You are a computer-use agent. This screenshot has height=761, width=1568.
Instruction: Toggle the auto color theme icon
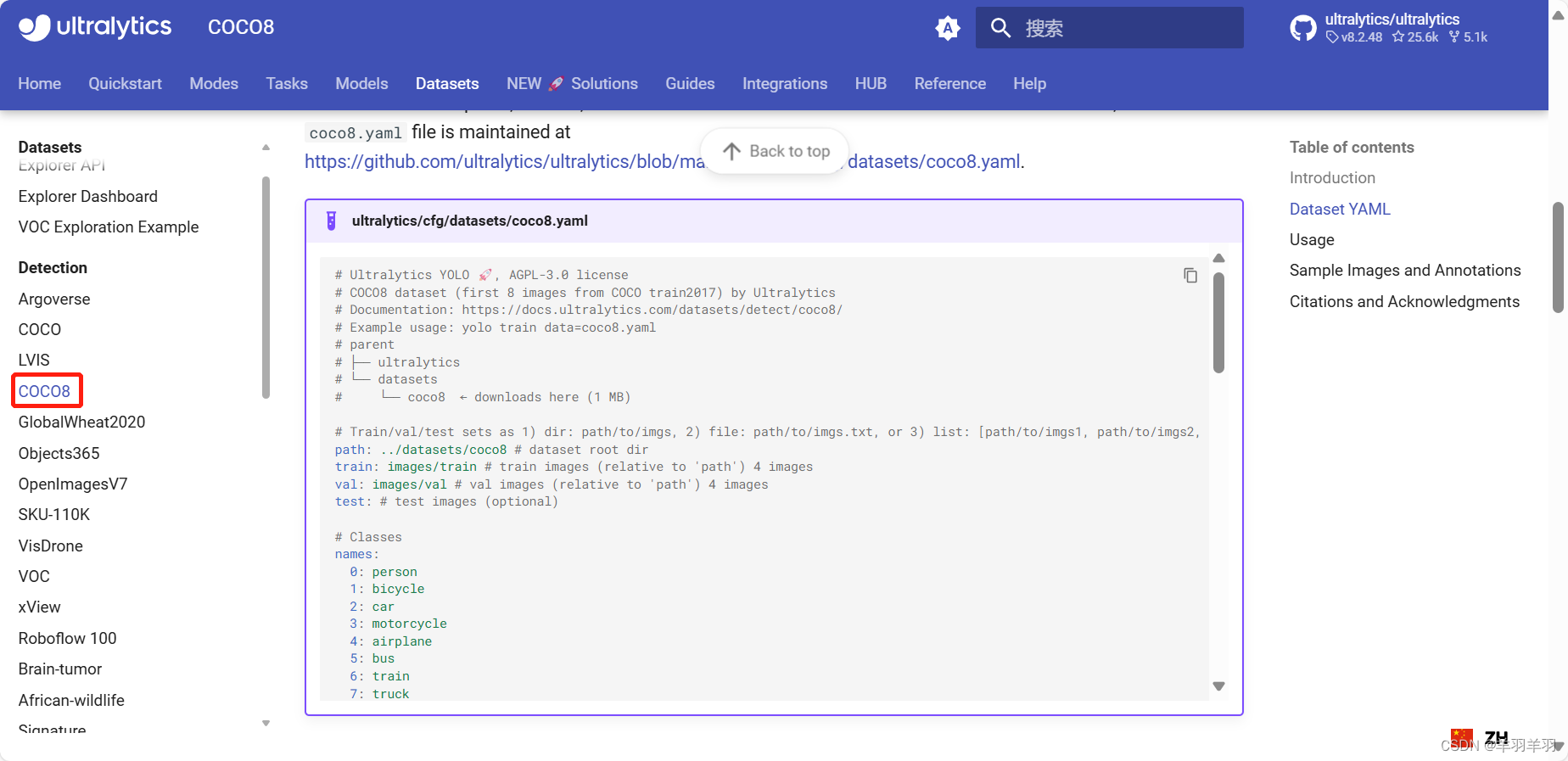tap(948, 28)
